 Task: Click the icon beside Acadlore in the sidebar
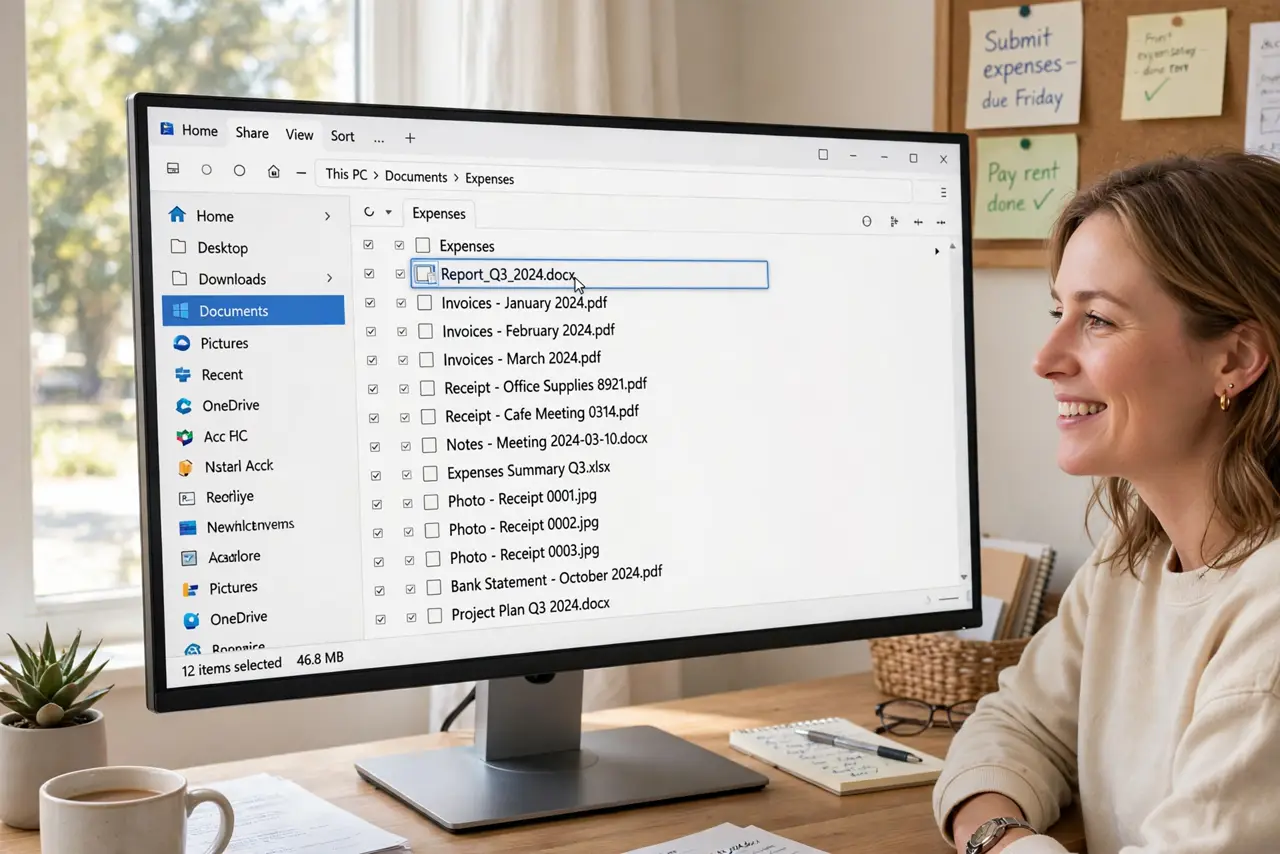(189, 558)
